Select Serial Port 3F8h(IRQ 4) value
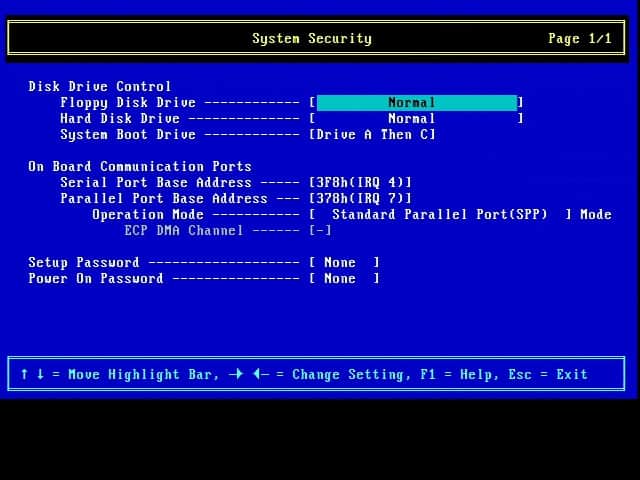This screenshot has width=640, height=480. (360, 182)
